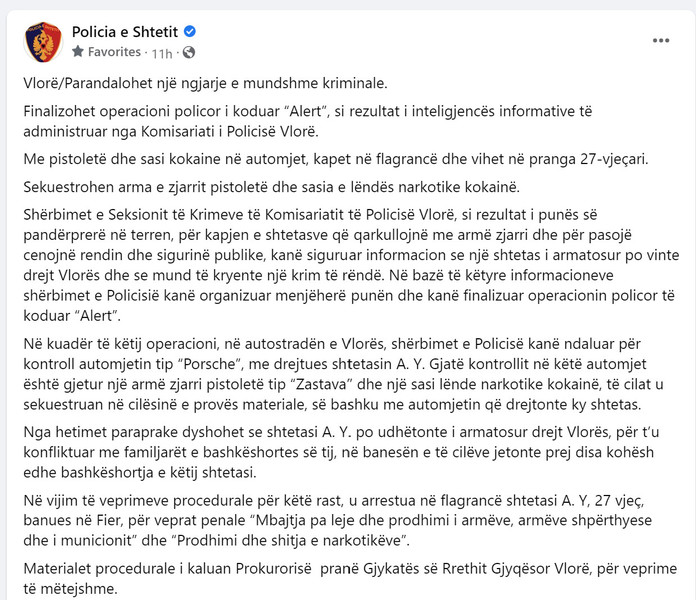Click the paragraph starting Në kuadër të këtij
The image size is (696, 600).
point(343,374)
